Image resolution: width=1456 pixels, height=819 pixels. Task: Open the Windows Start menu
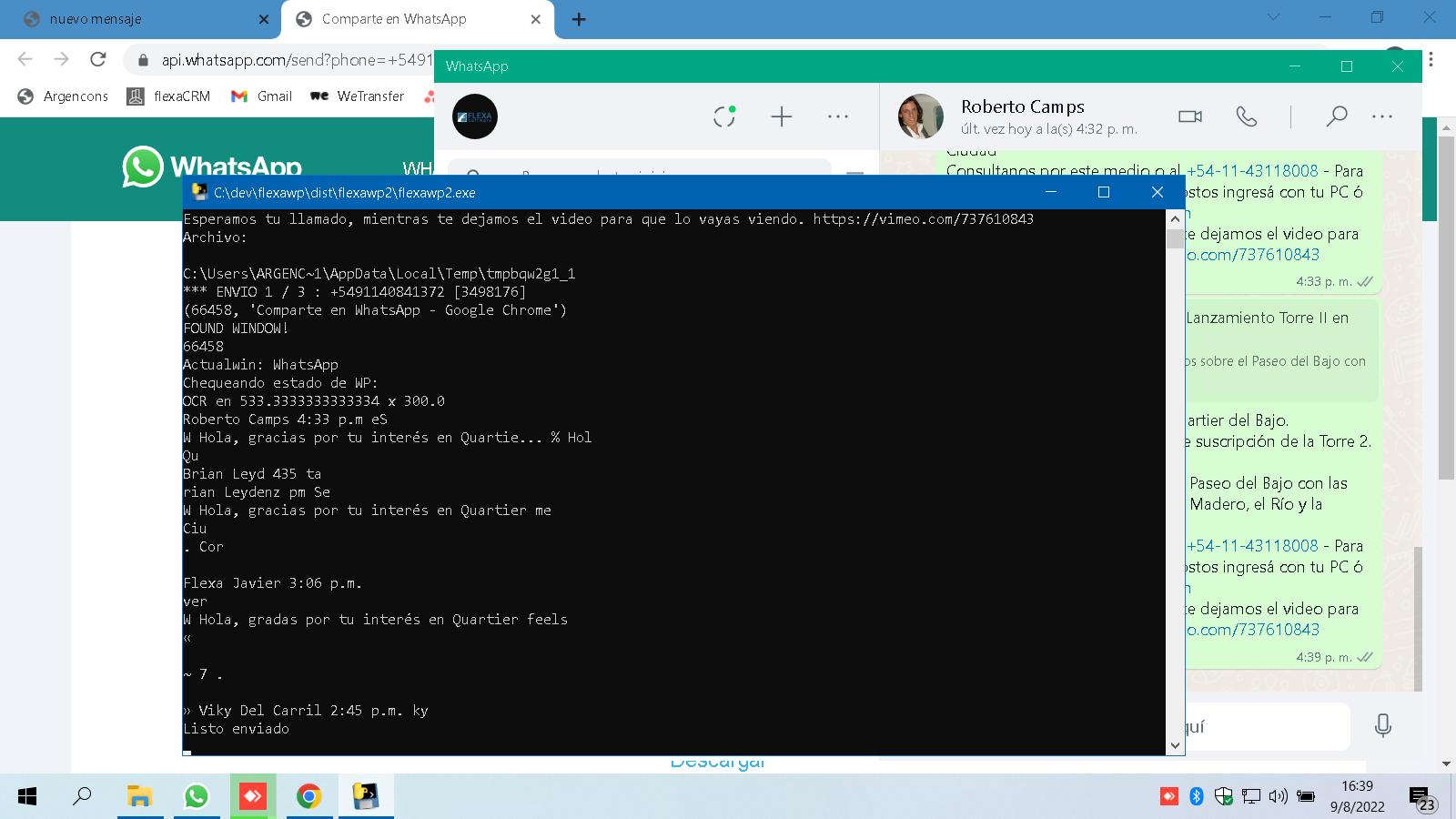(27, 797)
